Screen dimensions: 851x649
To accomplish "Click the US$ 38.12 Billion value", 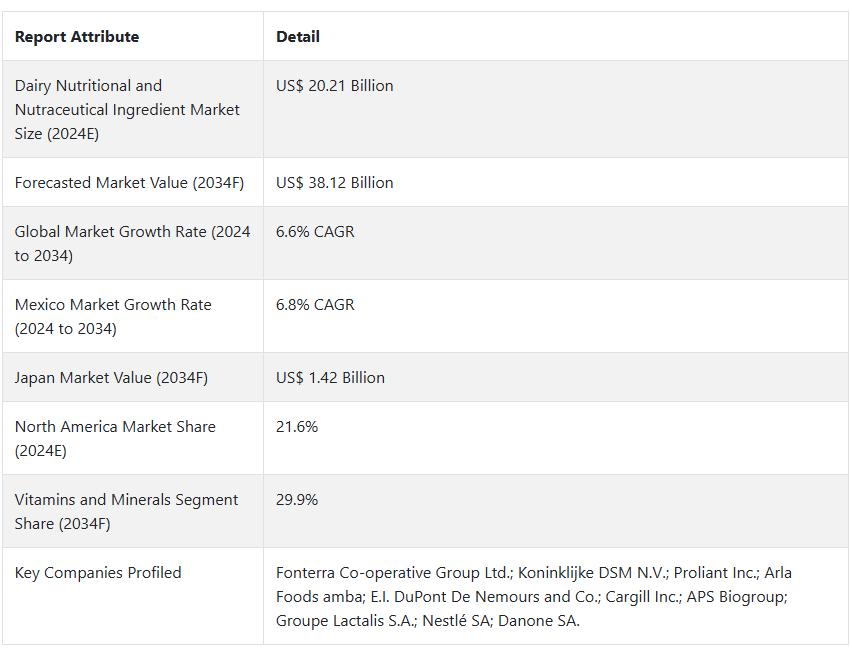I will [x=334, y=183].
